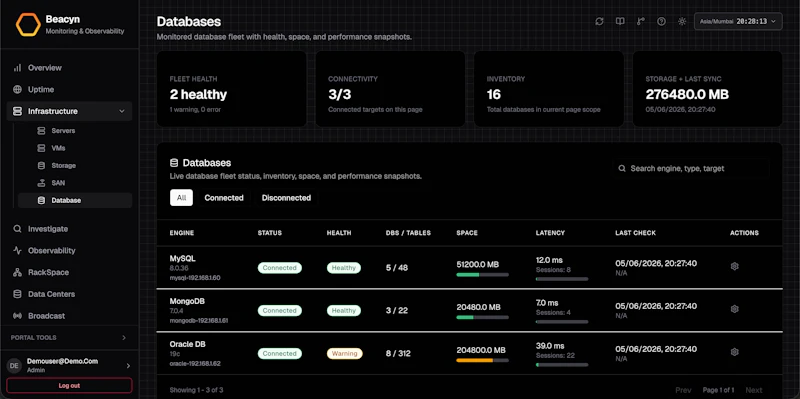
Task: Click the git branch icon in header
Action: (x=641, y=21)
